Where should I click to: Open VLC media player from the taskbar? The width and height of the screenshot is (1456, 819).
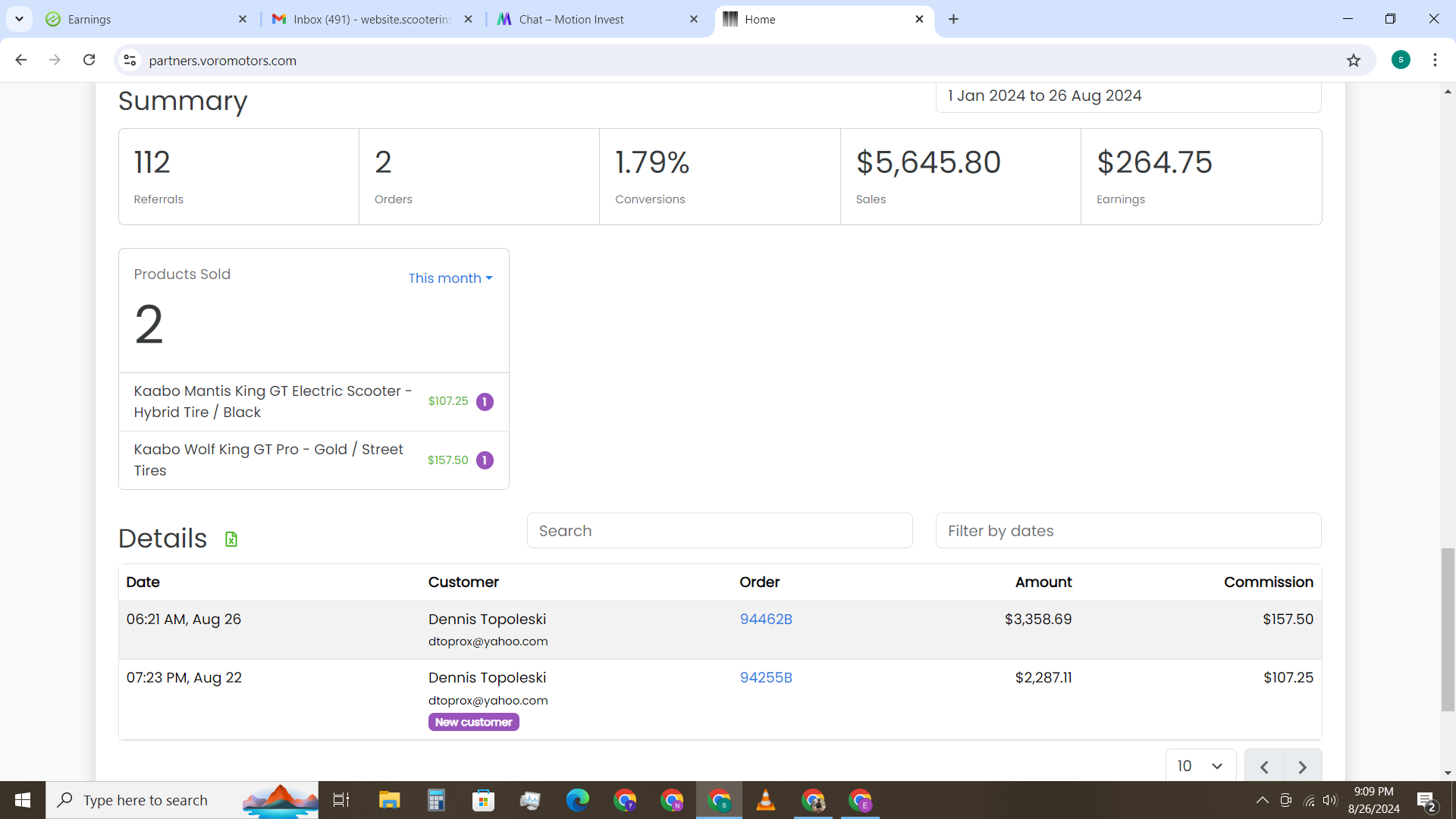pos(766,800)
